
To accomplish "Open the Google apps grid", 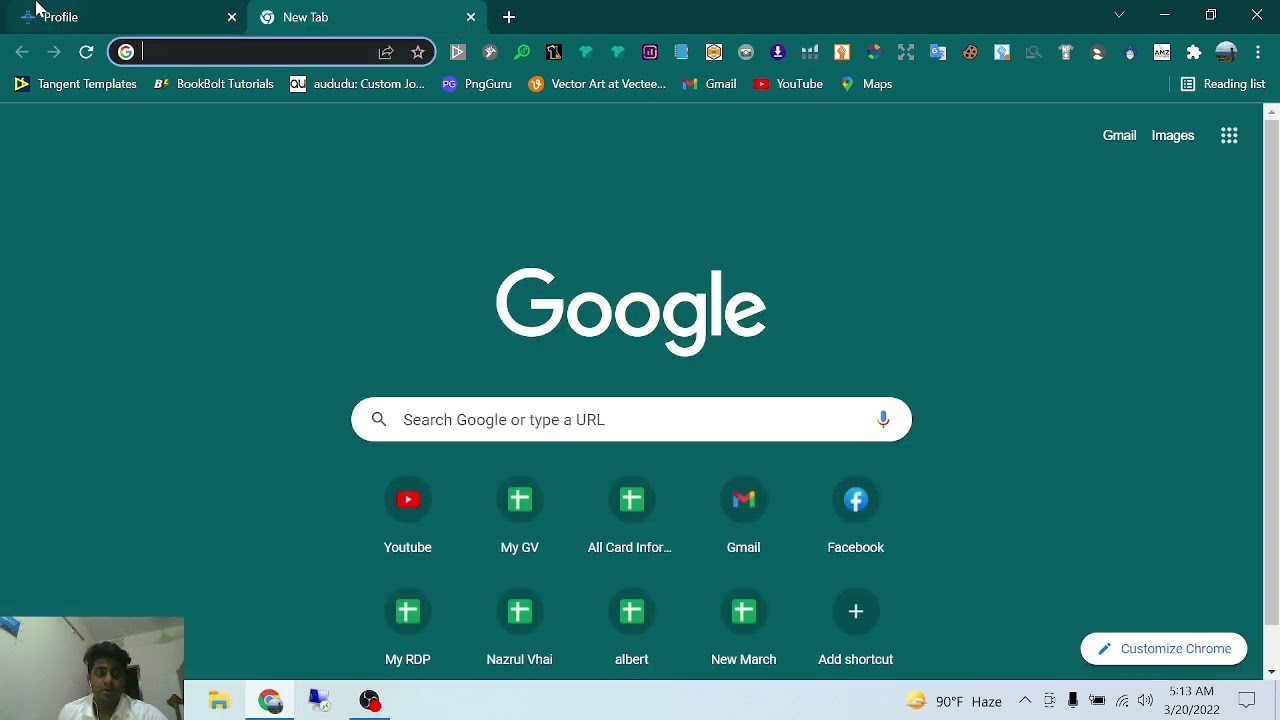I will pos(1229,136).
